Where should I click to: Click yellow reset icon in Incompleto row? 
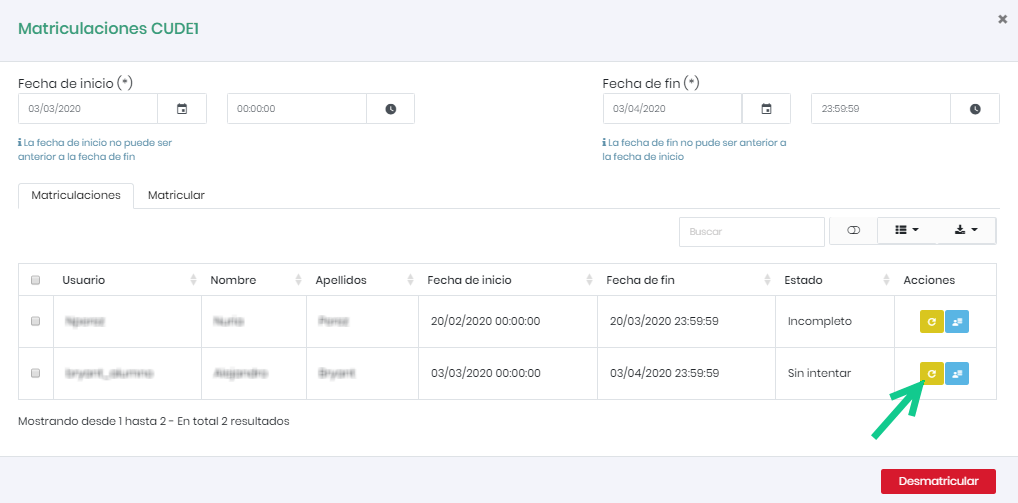click(x=931, y=321)
